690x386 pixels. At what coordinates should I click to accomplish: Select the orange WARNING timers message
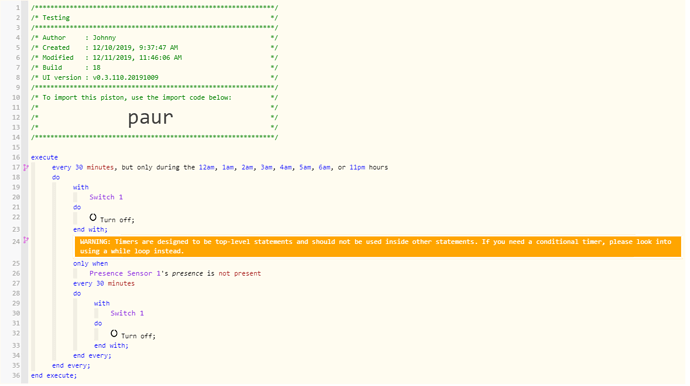378,246
